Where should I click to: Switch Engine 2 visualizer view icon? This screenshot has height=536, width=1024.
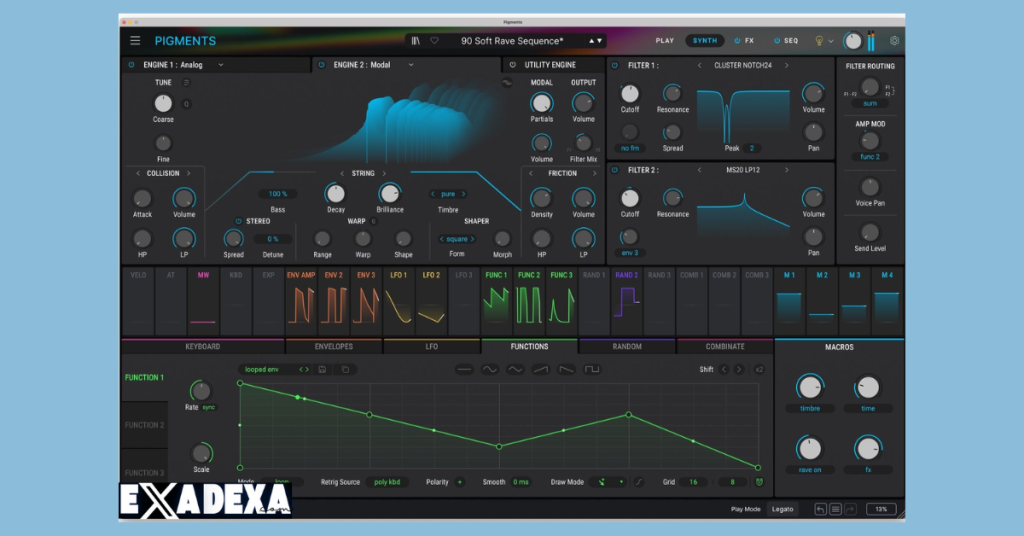coord(507,83)
